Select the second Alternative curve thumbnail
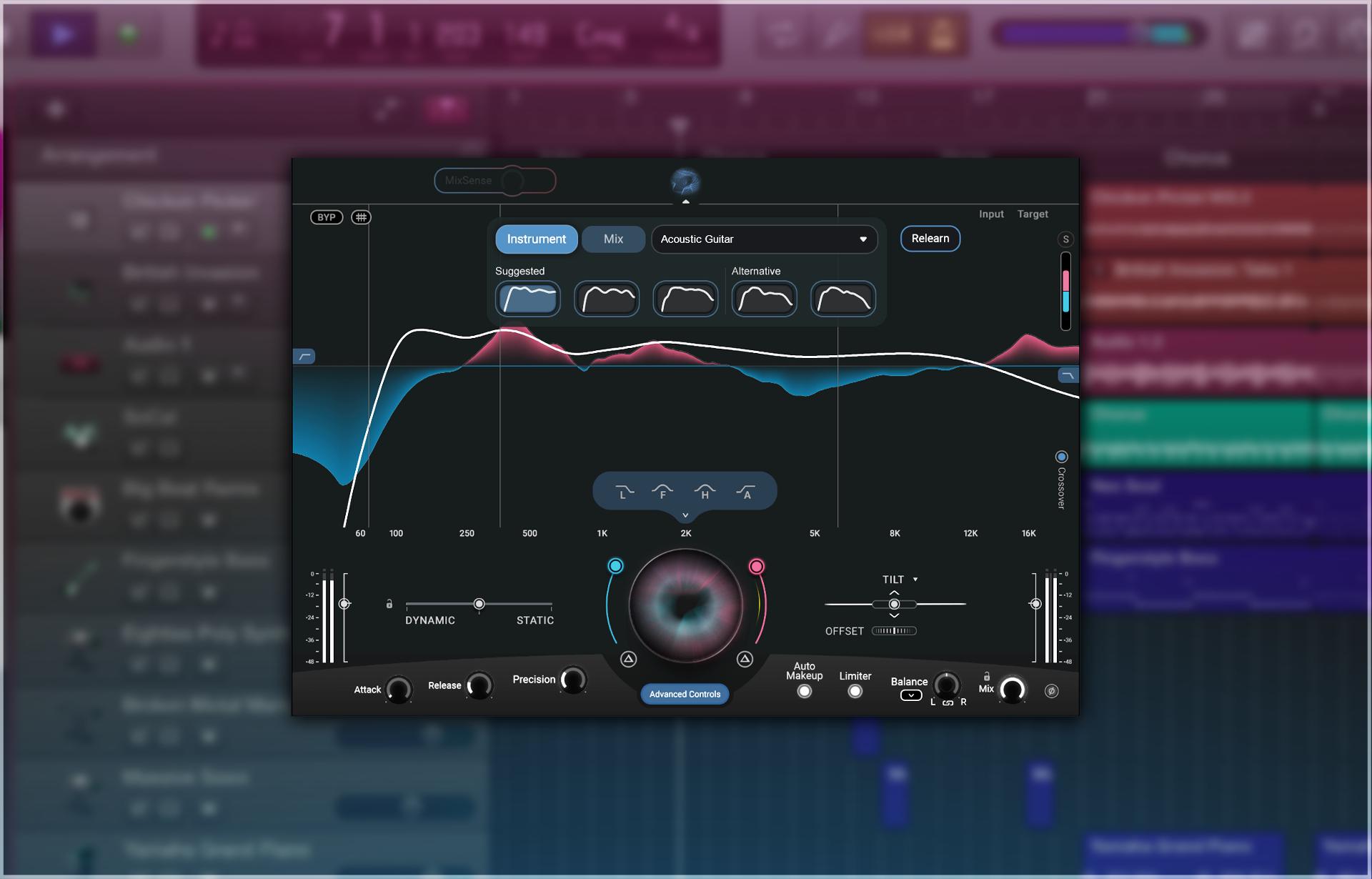This screenshot has width=1372, height=879. coord(843,299)
